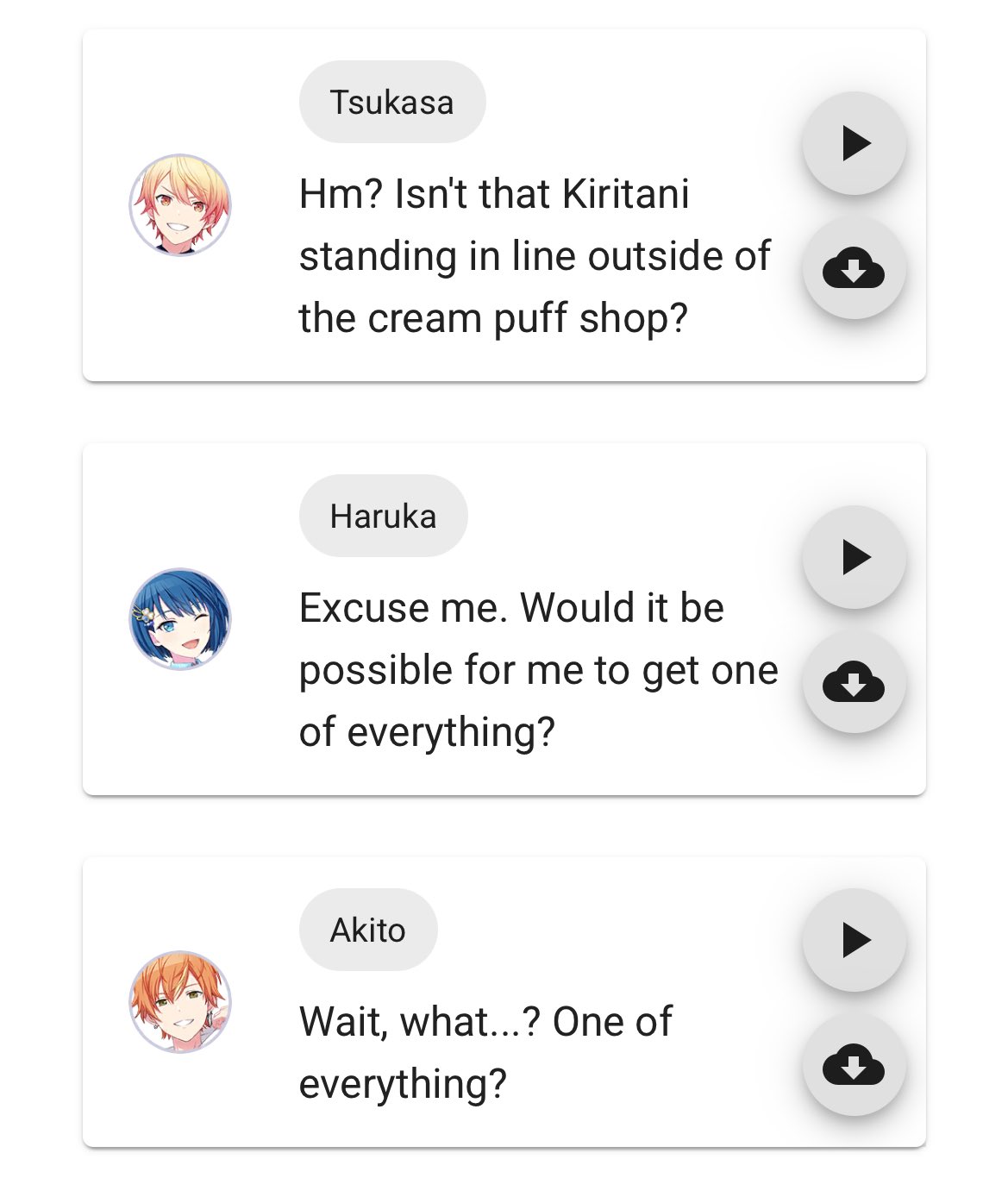Click Haruka's avatar picture
The image size is (1008, 1178).
pyautogui.click(x=180, y=619)
